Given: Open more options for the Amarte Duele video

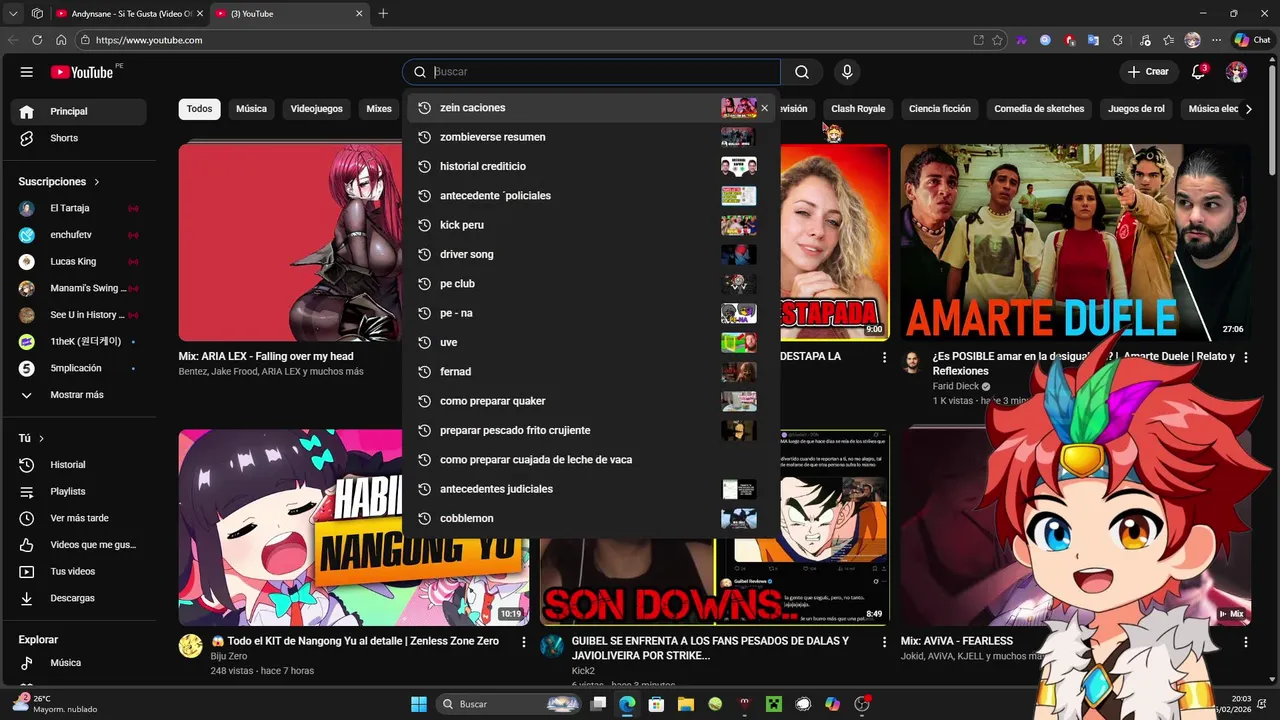Looking at the screenshot, I should [x=1246, y=357].
